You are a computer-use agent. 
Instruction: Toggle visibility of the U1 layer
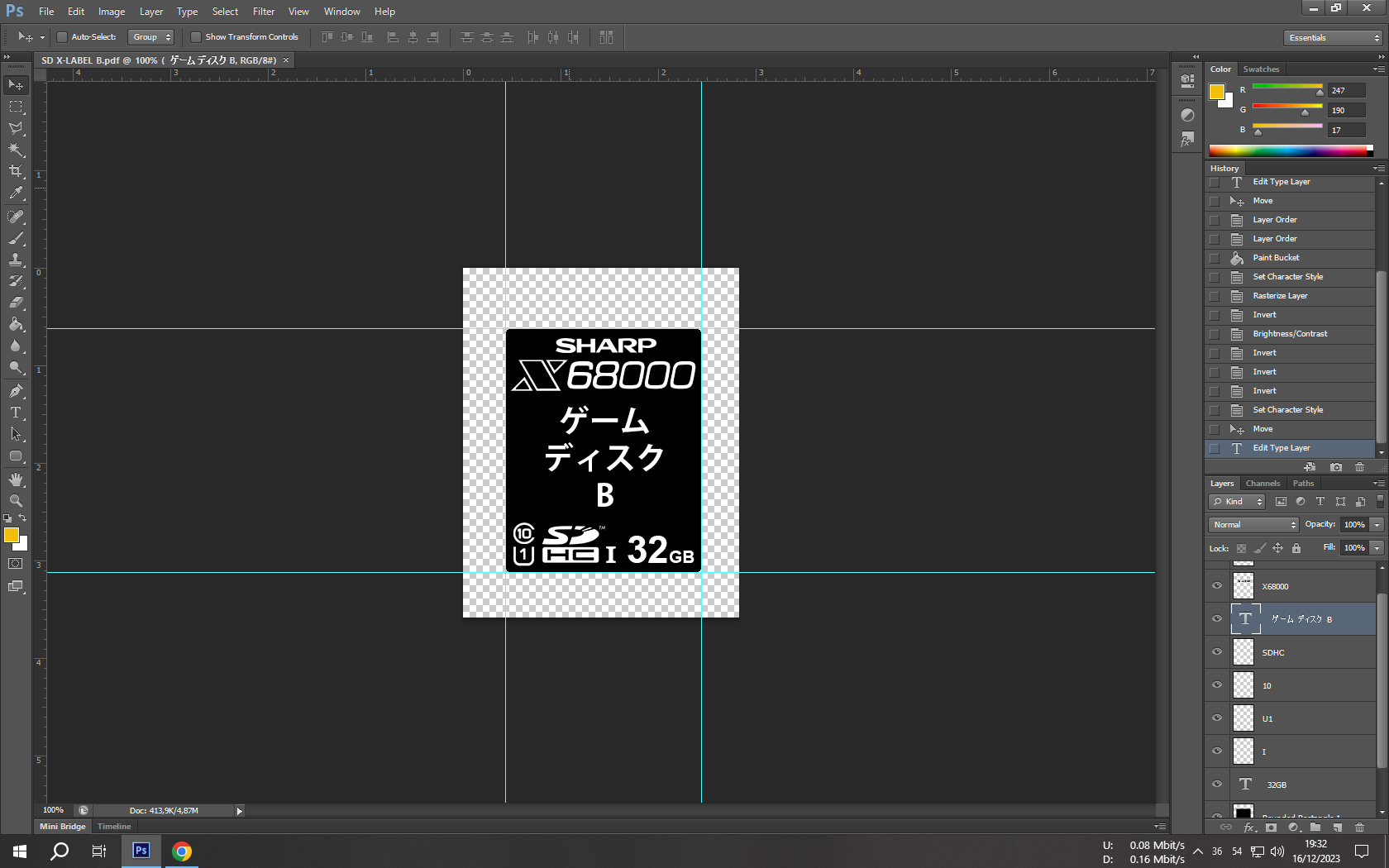(1217, 718)
